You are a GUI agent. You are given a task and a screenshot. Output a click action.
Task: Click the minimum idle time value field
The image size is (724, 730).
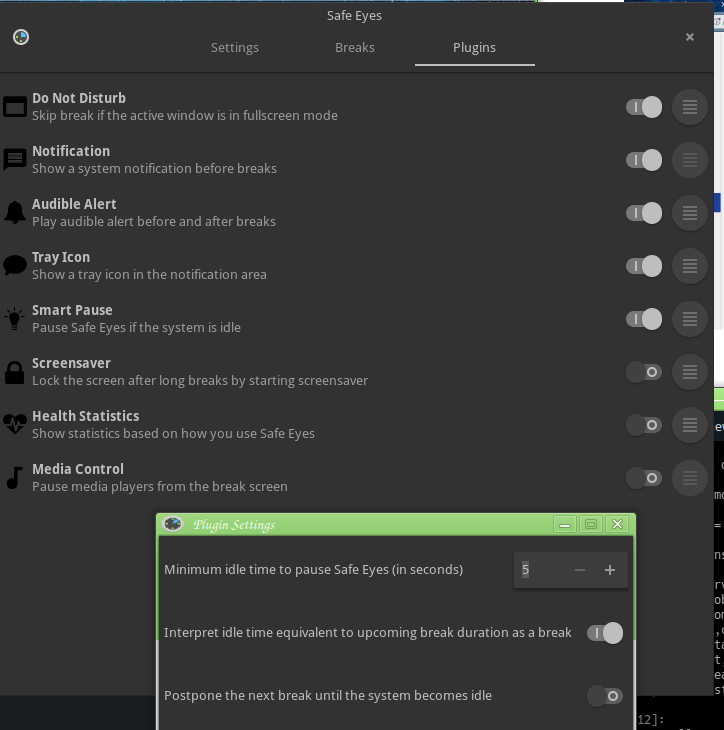pyautogui.click(x=540, y=570)
